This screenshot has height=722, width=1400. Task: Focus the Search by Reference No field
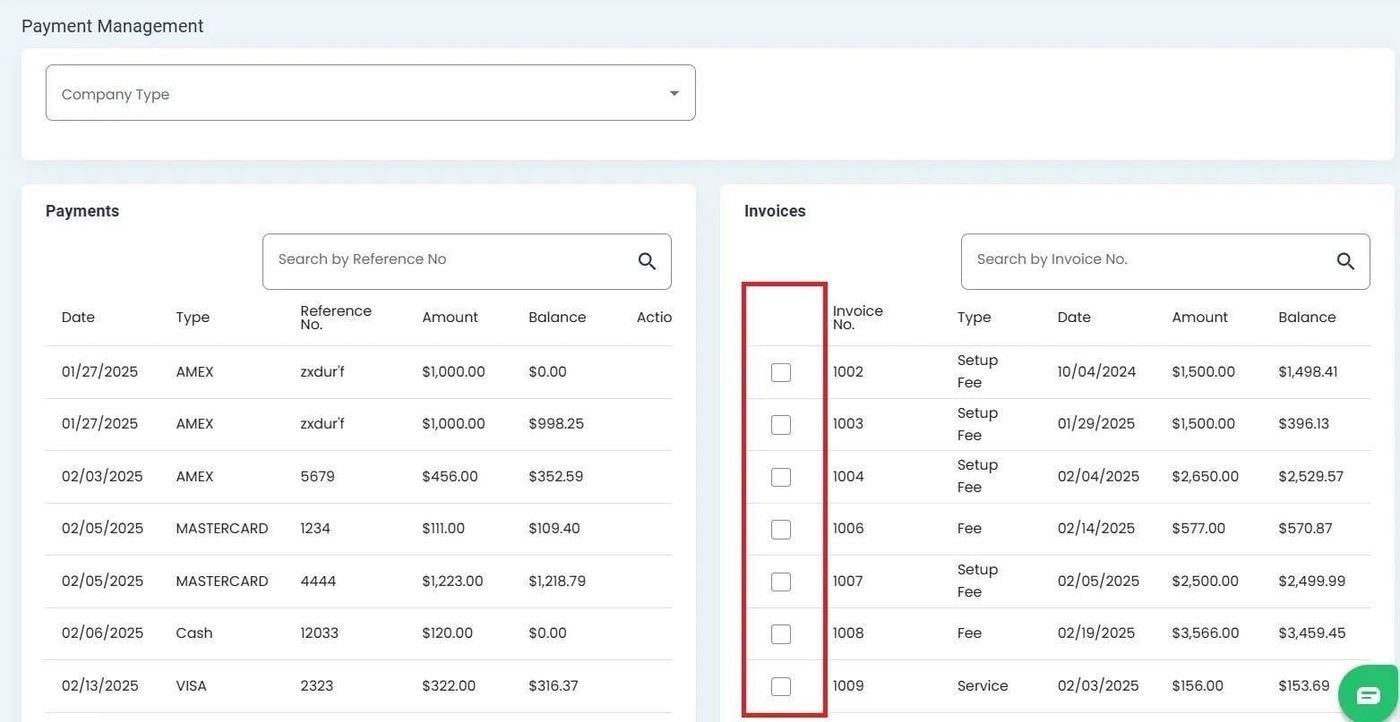(450, 260)
